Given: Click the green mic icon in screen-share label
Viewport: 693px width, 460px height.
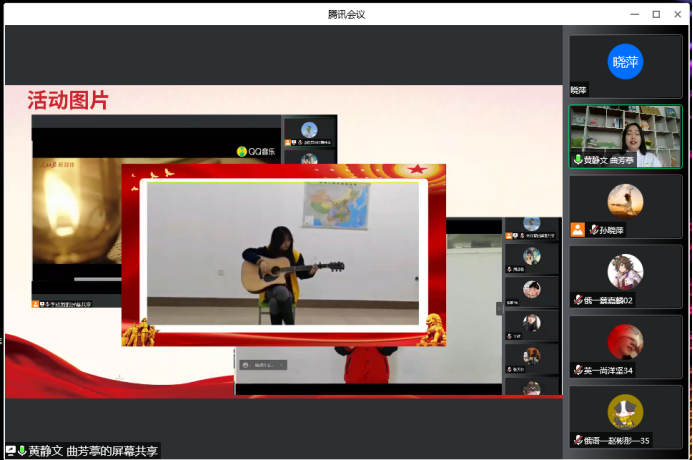Looking at the screenshot, I should pyautogui.click(x=22, y=451).
